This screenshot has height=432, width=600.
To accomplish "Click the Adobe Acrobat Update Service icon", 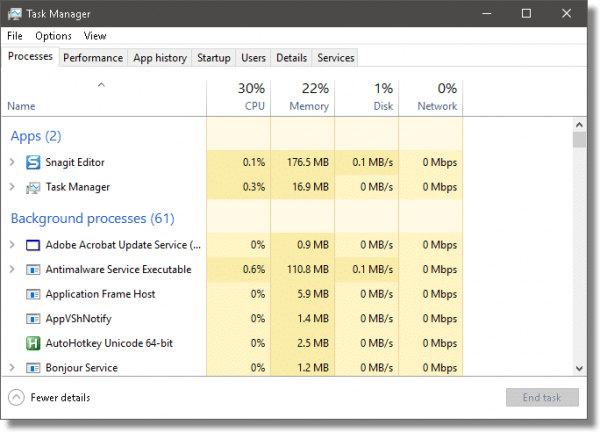I will point(33,245).
